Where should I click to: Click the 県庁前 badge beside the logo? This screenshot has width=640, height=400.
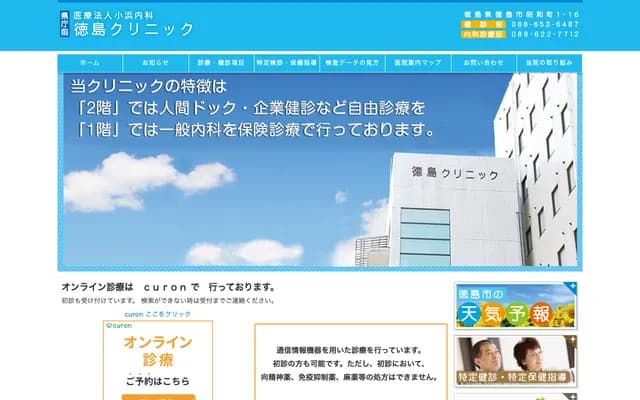tap(64, 24)
